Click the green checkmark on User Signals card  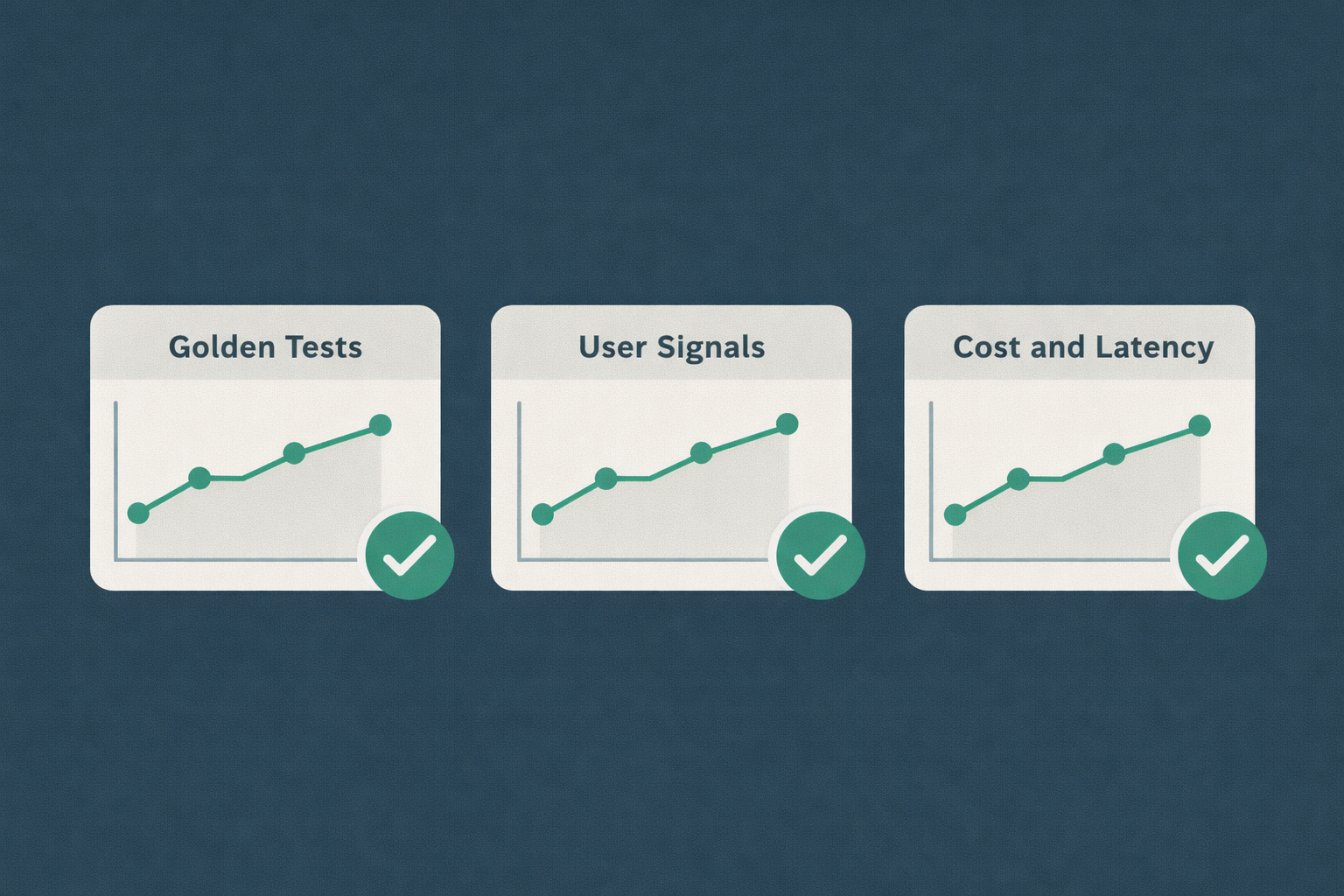[x=821, y=555]
